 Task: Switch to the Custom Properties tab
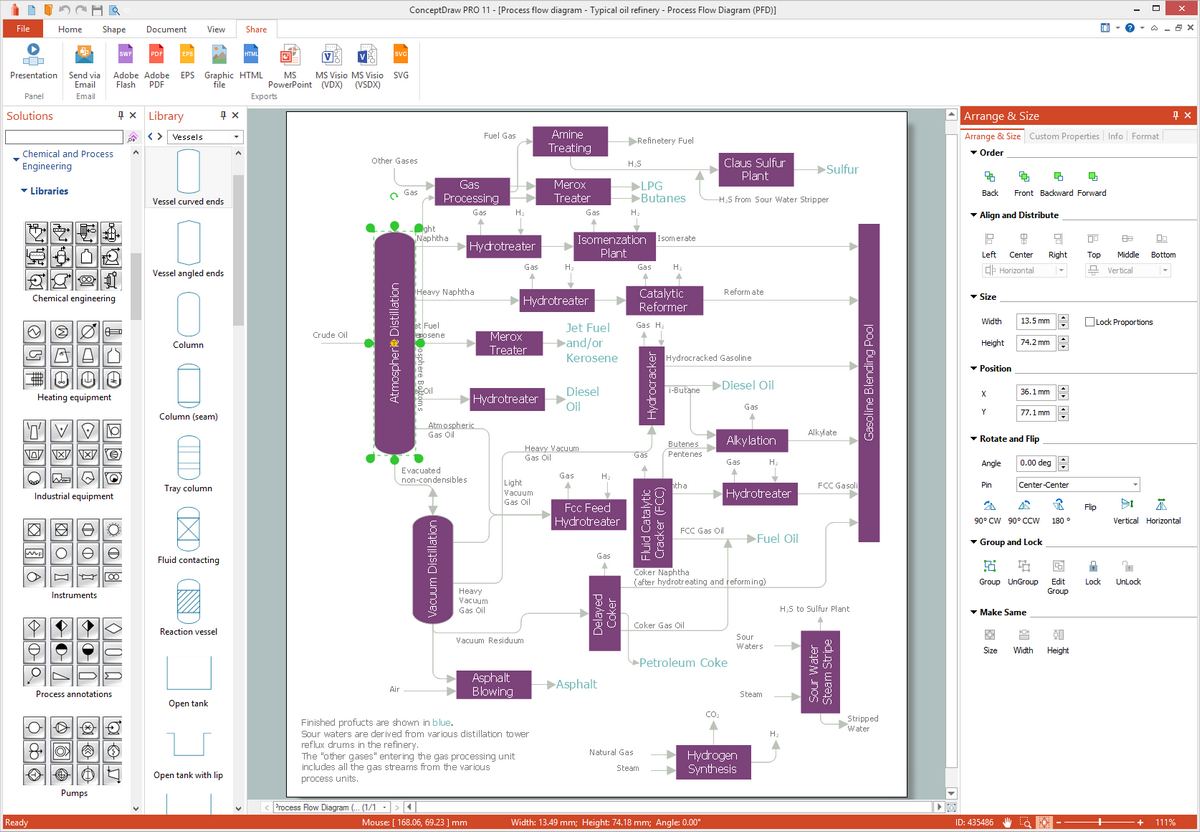pos(1064,136)
